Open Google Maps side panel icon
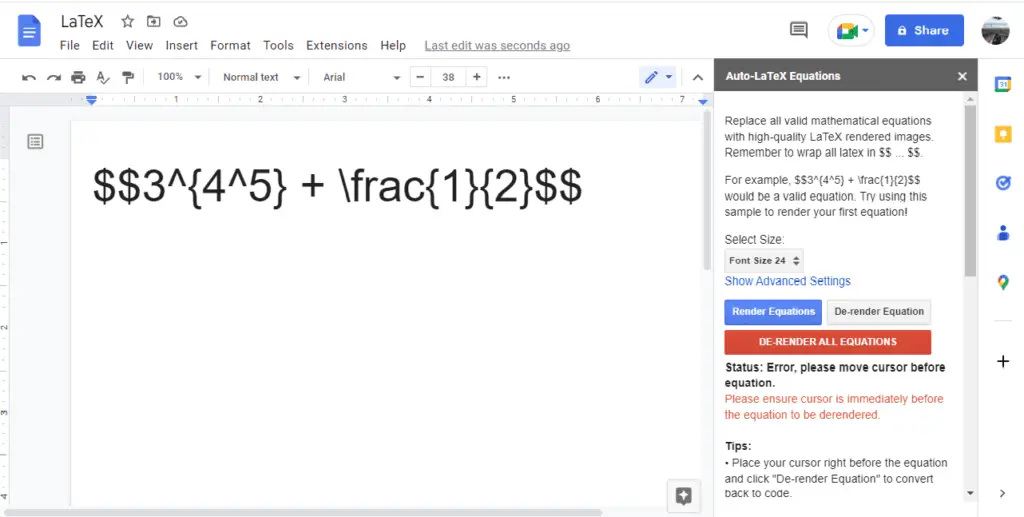 pyautogui.click(x=1003, y=282)
